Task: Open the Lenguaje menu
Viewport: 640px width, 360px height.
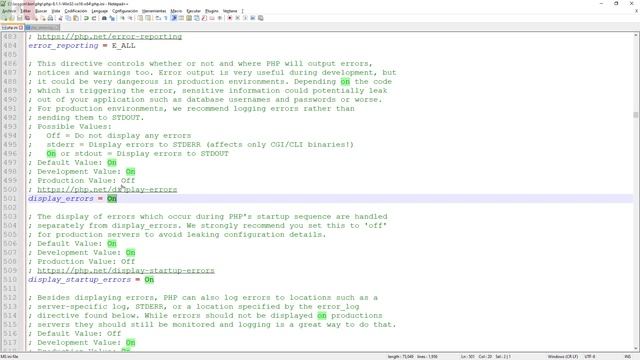Action: point(100,11)
